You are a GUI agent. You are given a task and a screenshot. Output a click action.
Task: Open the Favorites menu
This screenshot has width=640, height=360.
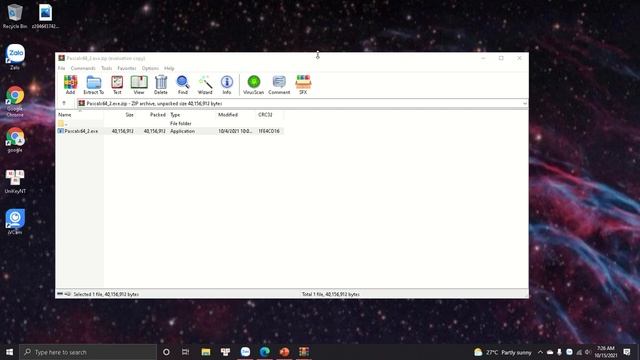(x=127, y=68)
